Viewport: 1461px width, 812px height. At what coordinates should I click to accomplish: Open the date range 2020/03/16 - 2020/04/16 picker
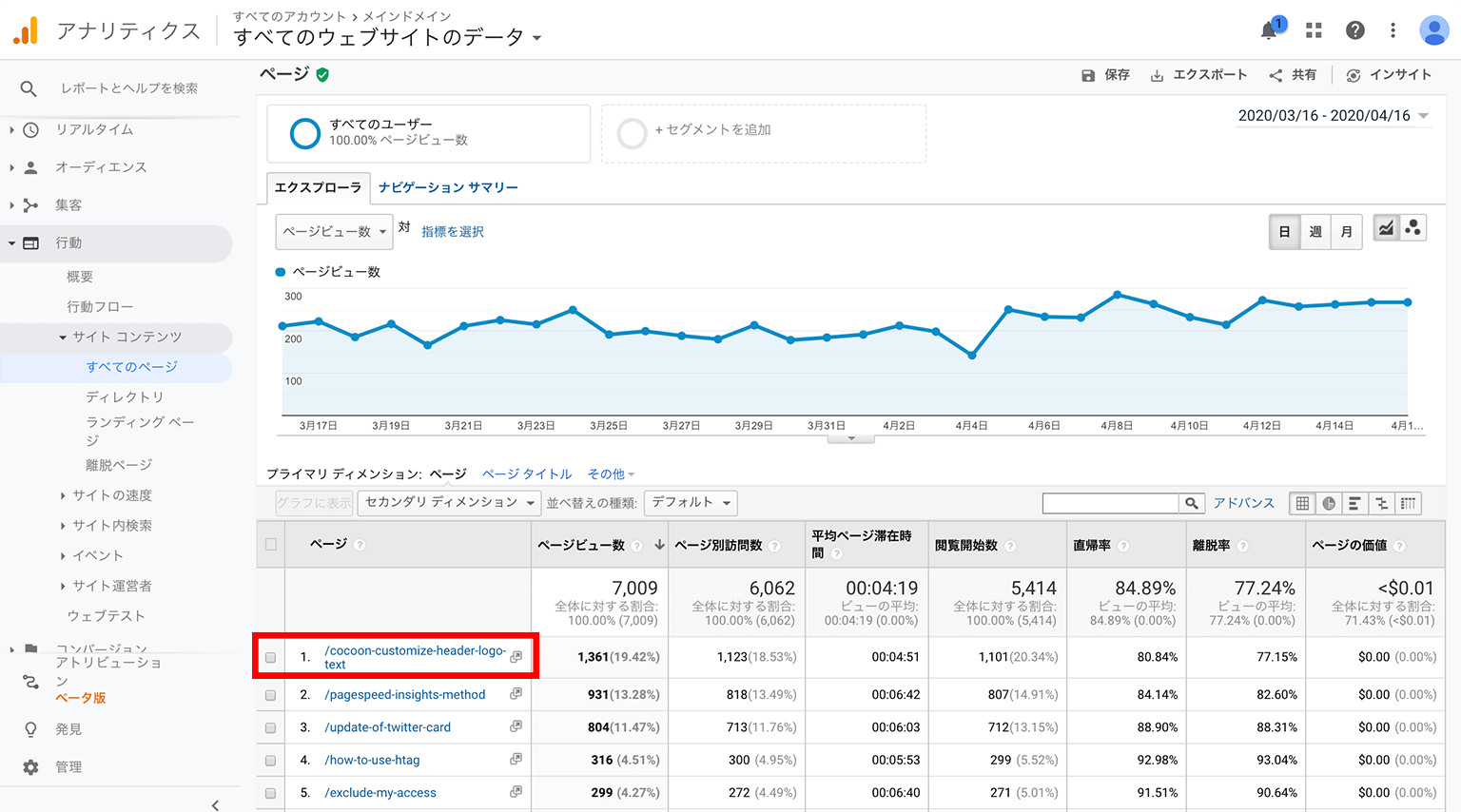pos(1334,116)
